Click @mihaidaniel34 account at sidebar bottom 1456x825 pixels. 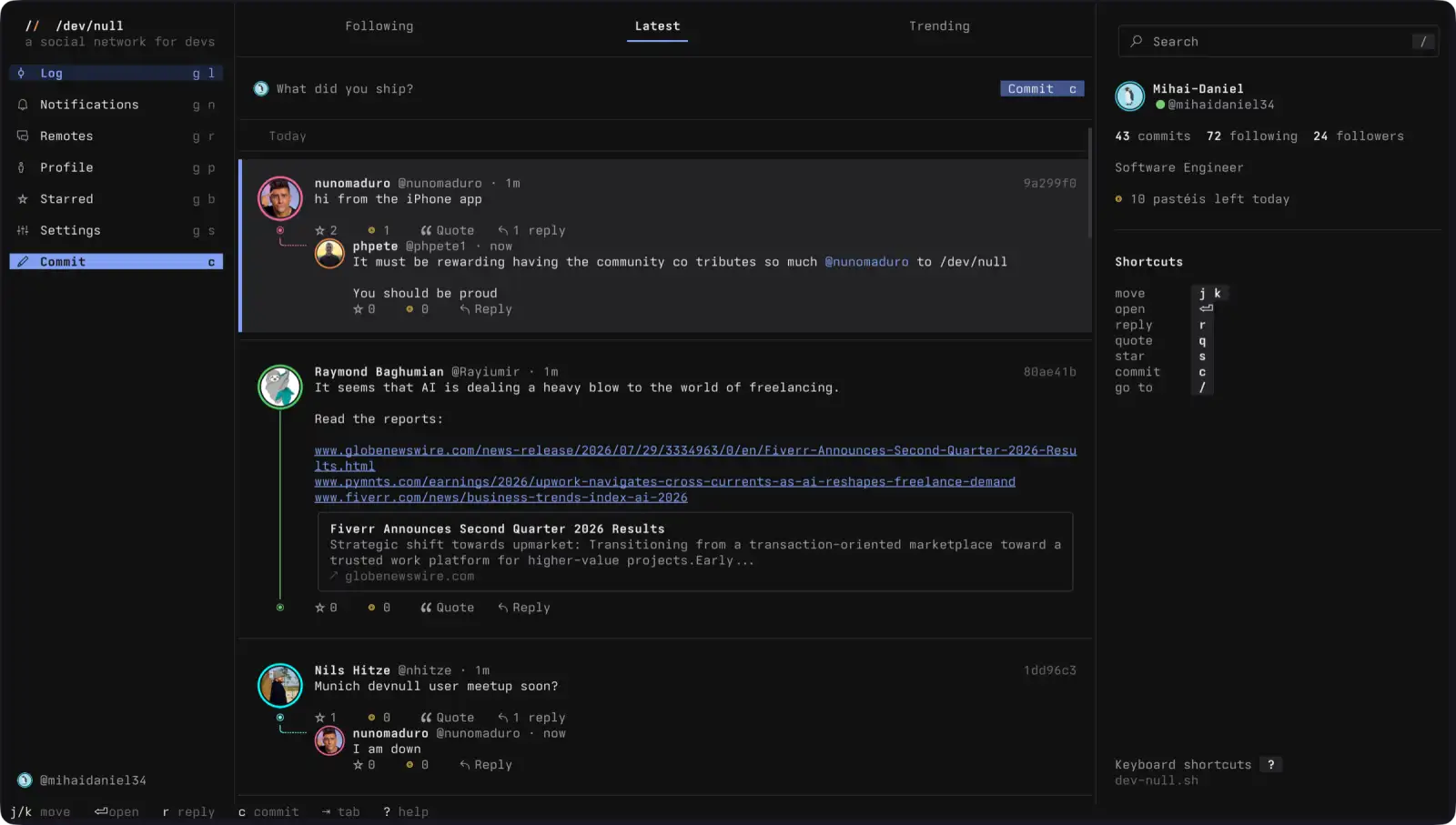[82, 780]
